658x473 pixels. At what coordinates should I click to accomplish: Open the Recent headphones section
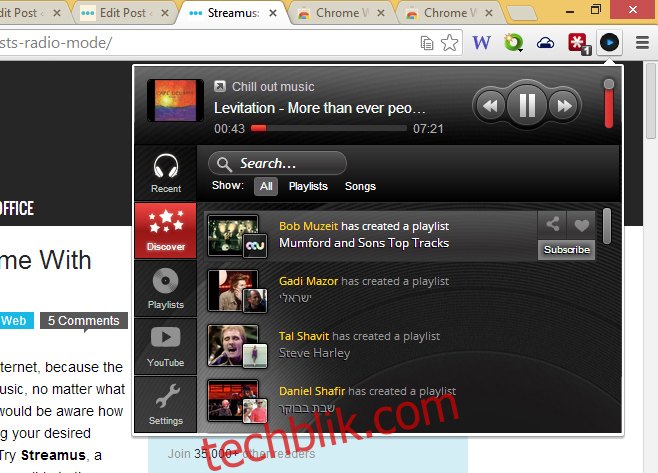(x=166, y=173)
